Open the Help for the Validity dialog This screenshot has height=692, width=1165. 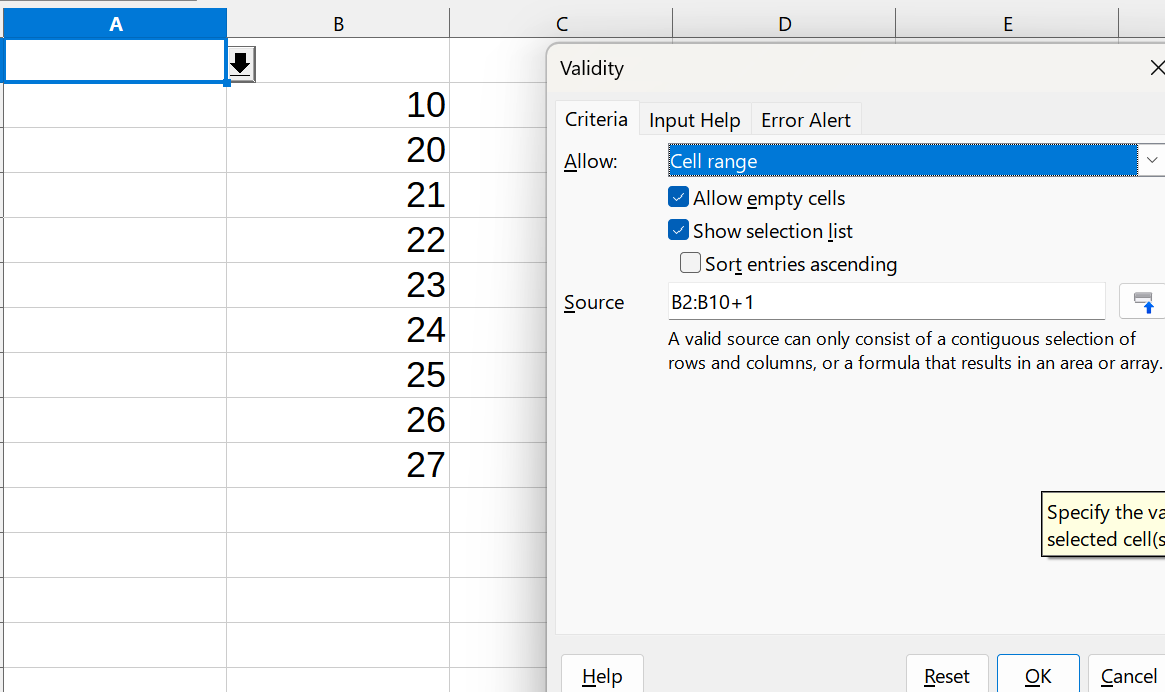[x=602, y=674]
